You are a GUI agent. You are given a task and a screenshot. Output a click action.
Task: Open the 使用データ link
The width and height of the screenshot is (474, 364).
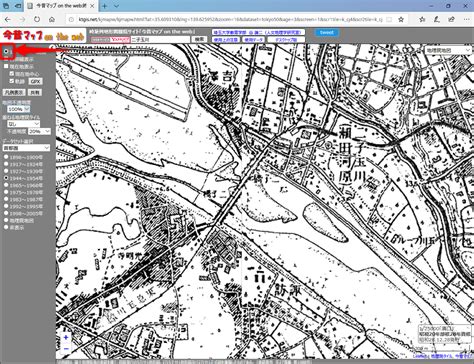coord(254,40)
